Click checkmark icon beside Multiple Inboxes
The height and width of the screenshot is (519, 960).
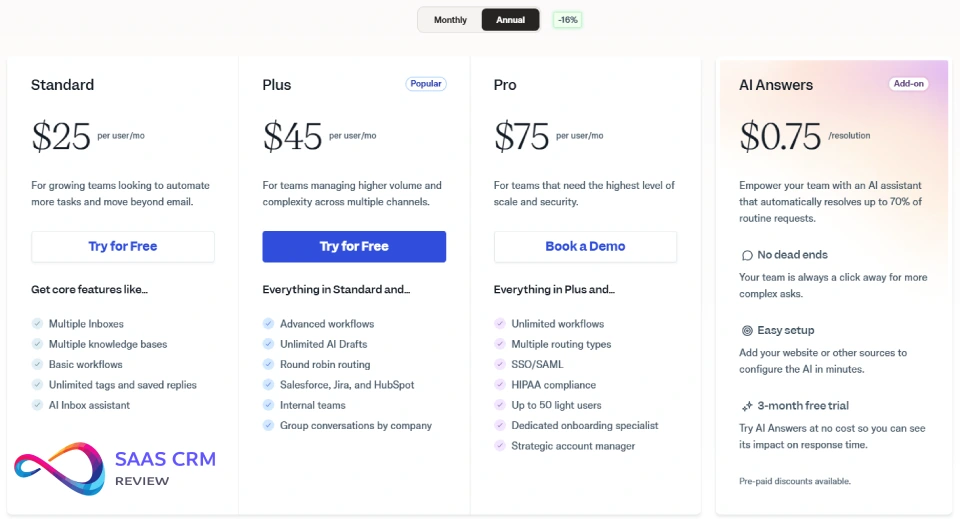[37, 324]
